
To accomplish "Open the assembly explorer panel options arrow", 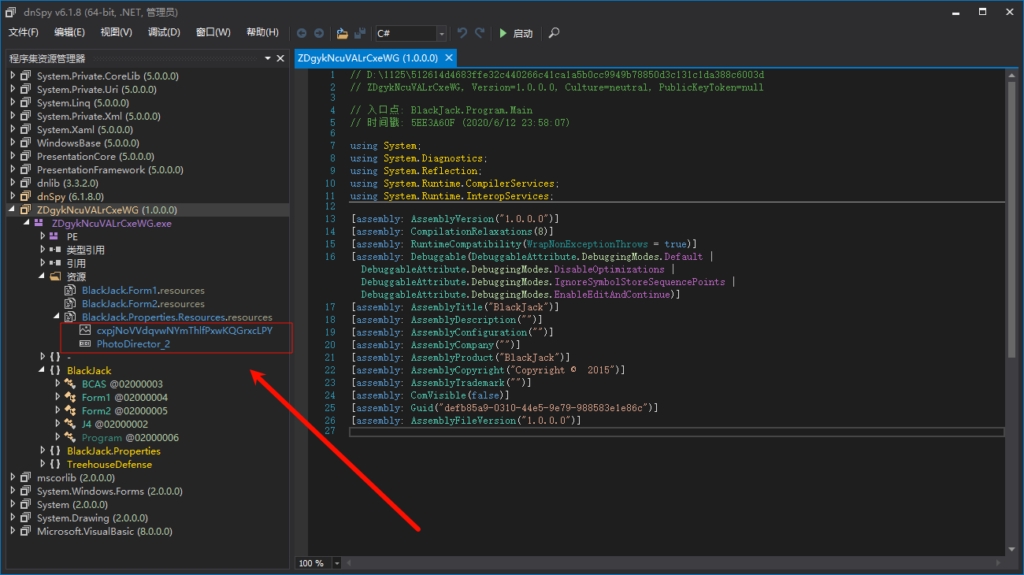I will (268, 58).
